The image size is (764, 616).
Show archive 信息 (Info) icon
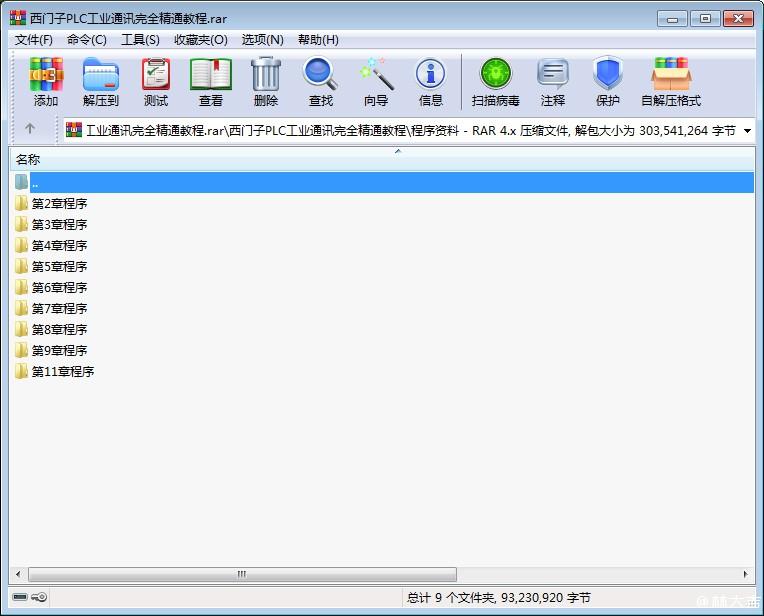[x=431, y=82]
